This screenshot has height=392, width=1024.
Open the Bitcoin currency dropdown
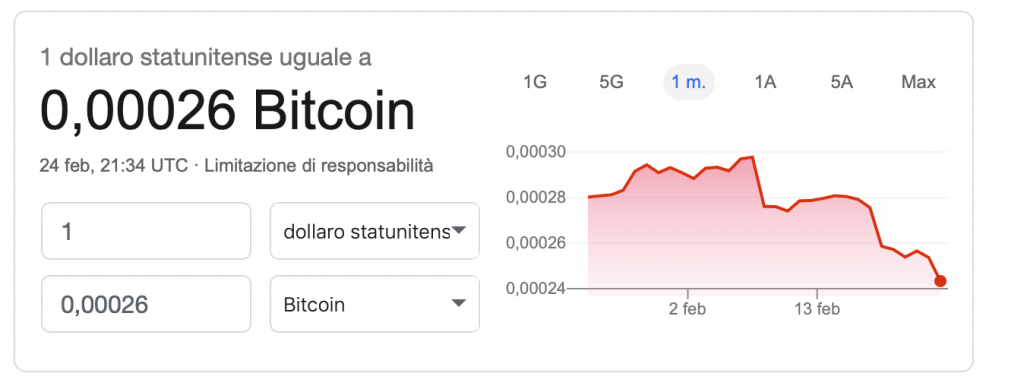point(375,304)
